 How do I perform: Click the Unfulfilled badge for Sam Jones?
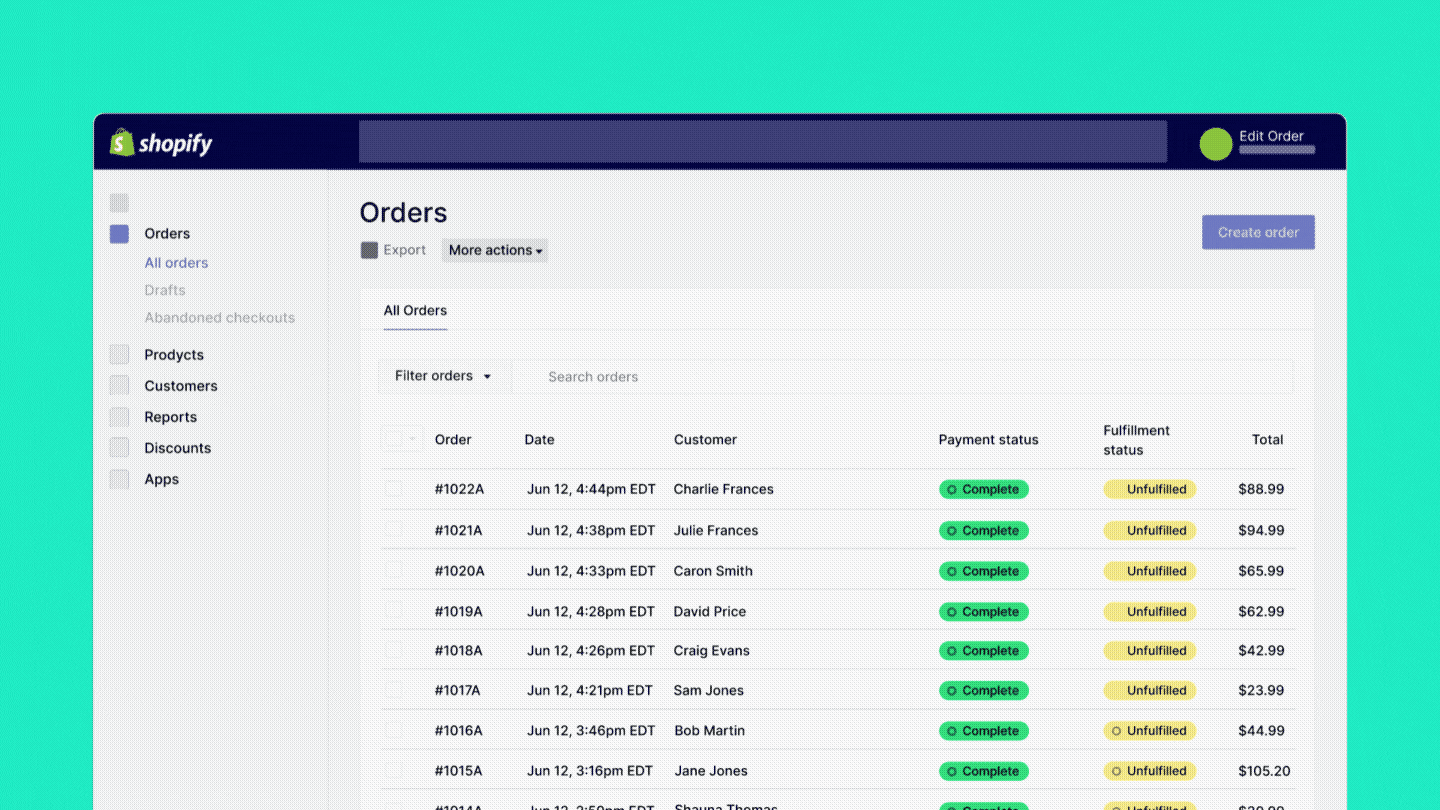pos(1149,691)
